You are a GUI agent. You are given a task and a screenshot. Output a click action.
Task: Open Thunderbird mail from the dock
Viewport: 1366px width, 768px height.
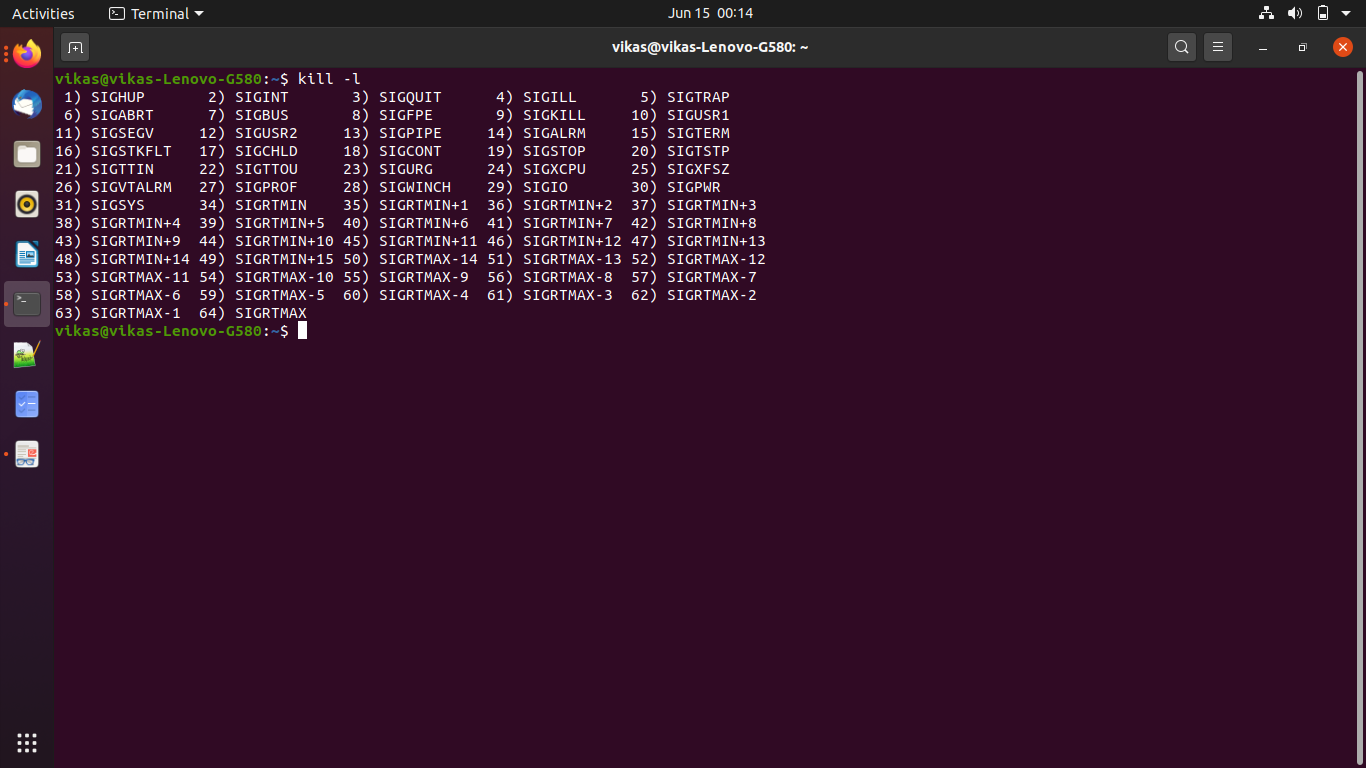click(27, 104)
